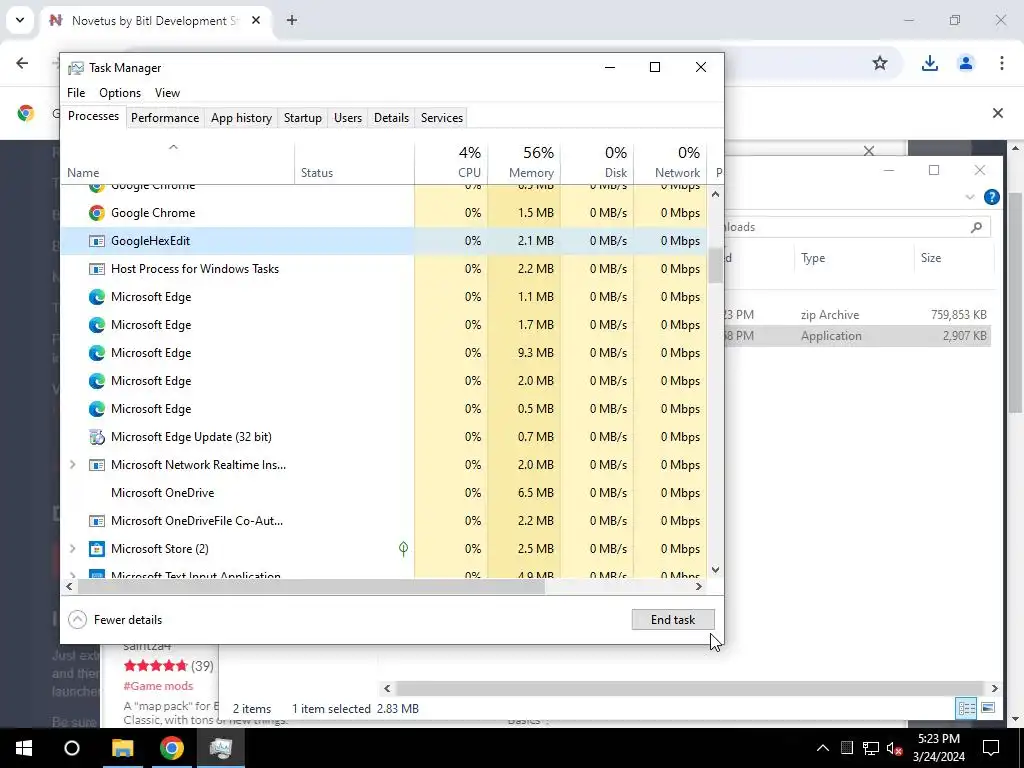Screen dimensions: 1024x768
Task: Click the Microsoft Edge icon with 9.3 MB memory
Action: tap(97, 353)
